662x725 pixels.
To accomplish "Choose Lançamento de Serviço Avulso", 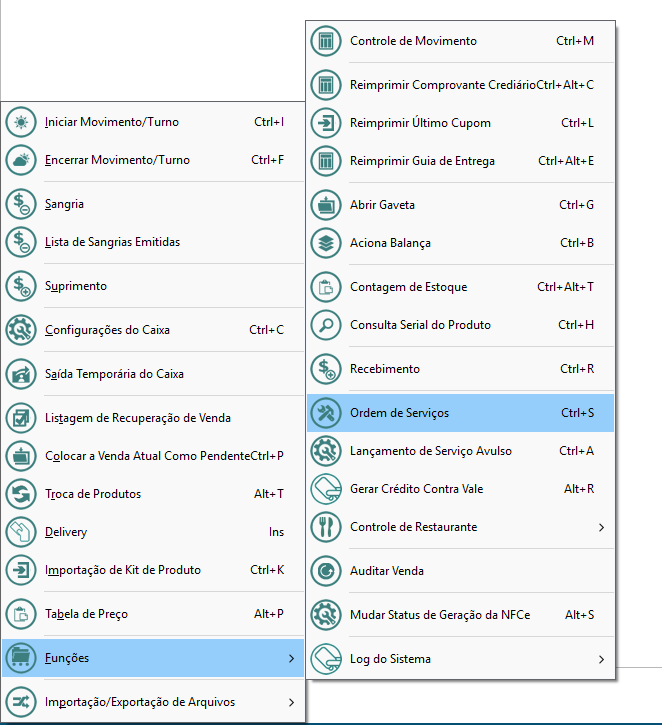I will click(430, 451).
